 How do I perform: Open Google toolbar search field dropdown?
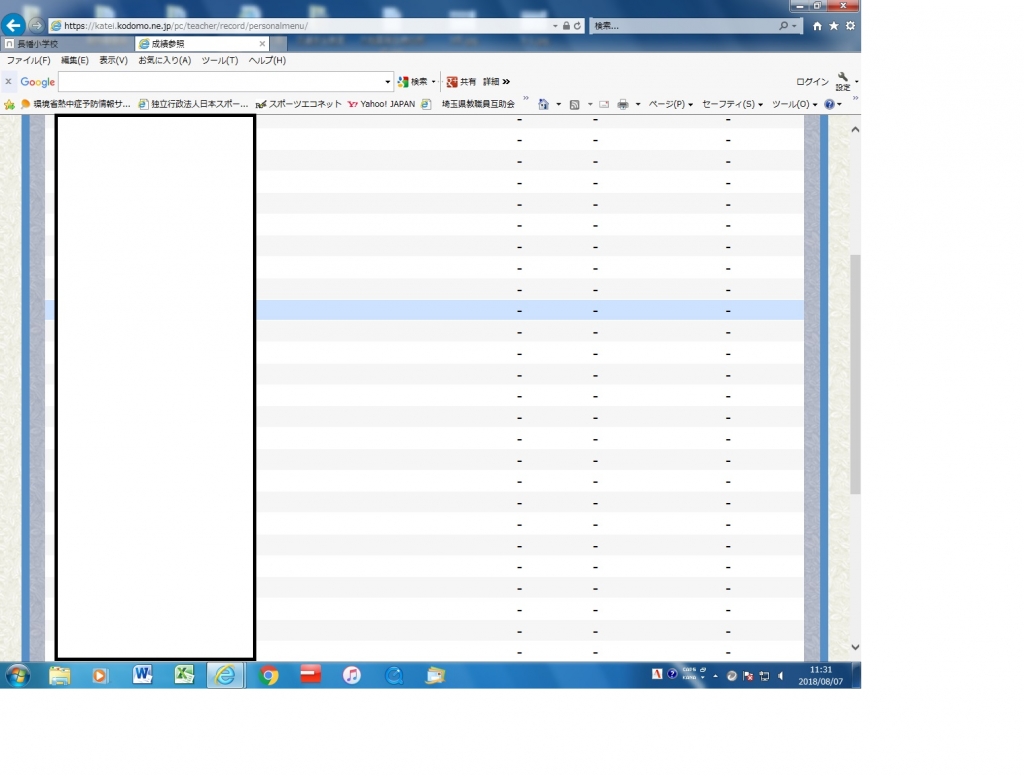click(388, 82)
